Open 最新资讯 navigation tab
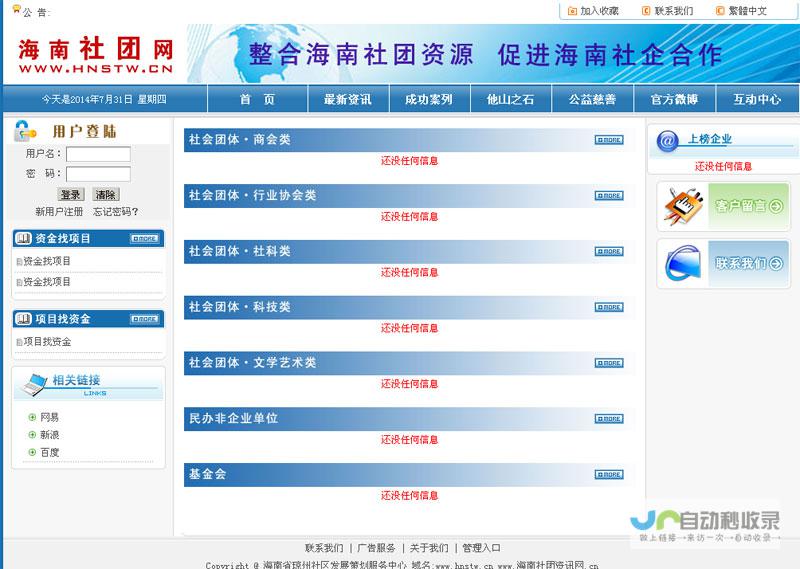 click(x=348, y=99)
